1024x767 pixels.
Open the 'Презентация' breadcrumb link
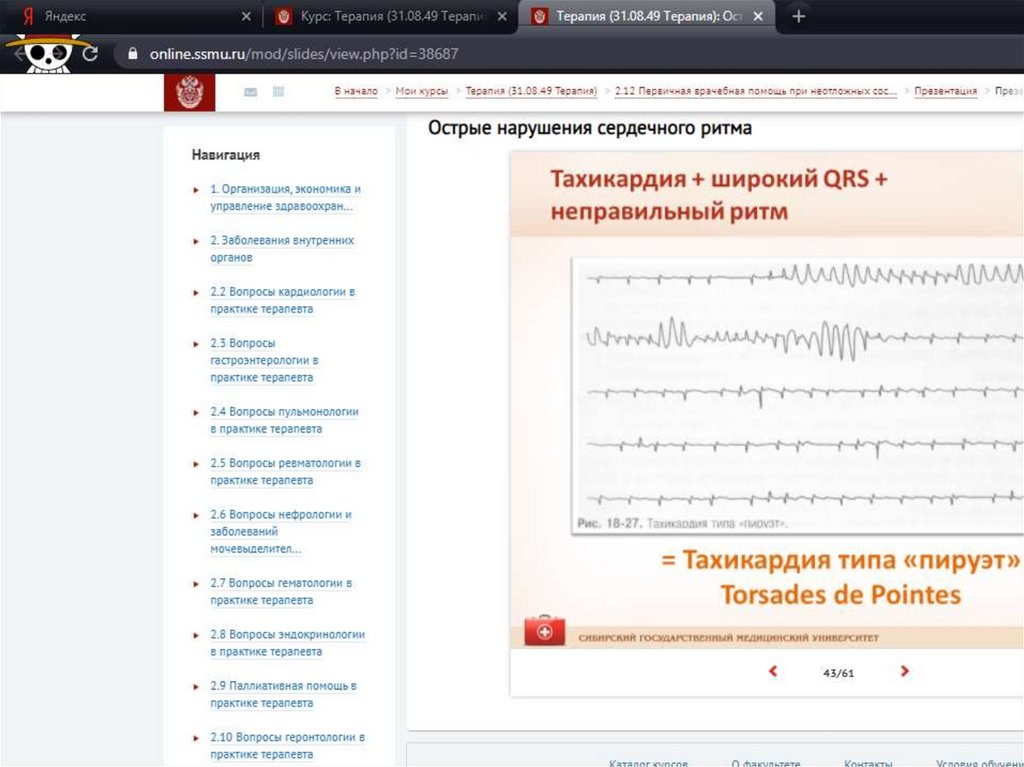946,91
